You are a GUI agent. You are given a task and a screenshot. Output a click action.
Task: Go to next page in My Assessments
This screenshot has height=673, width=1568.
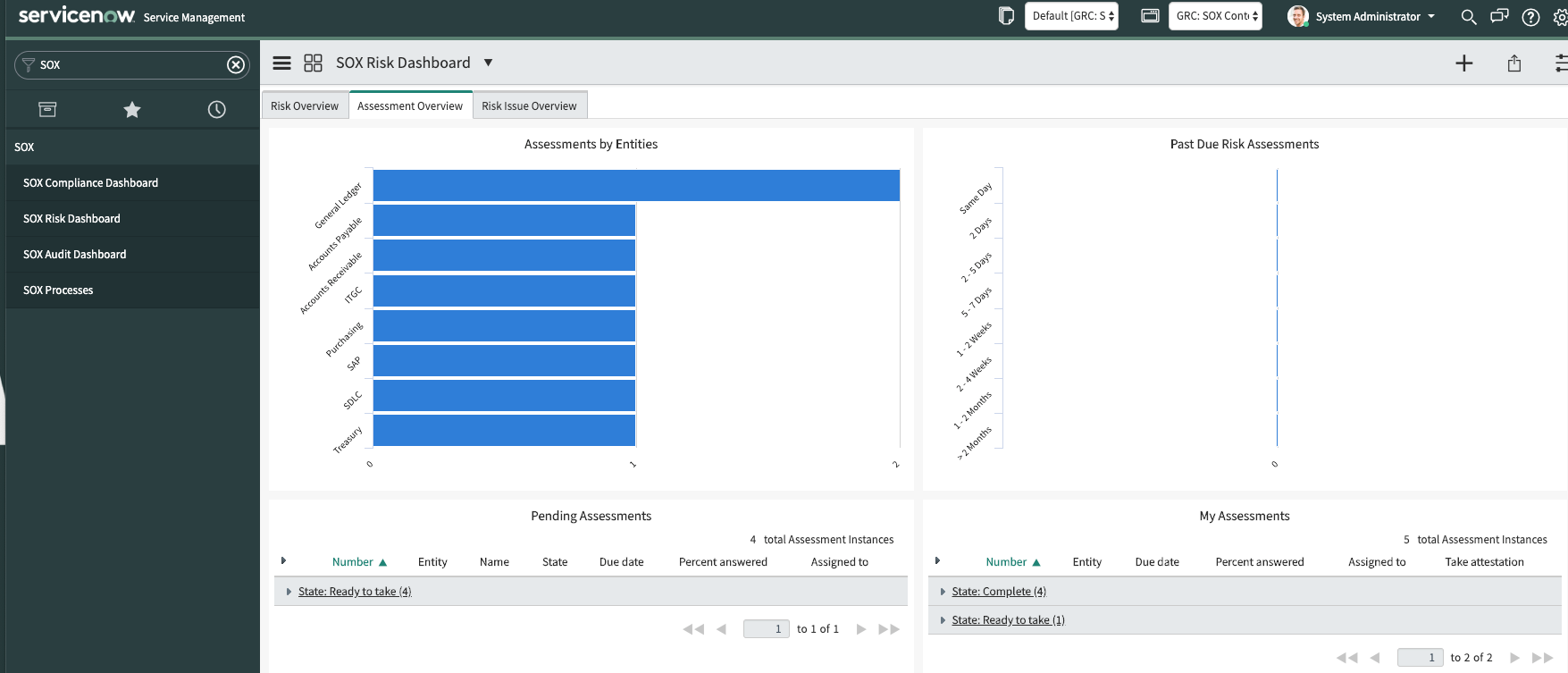point(1515,658)
